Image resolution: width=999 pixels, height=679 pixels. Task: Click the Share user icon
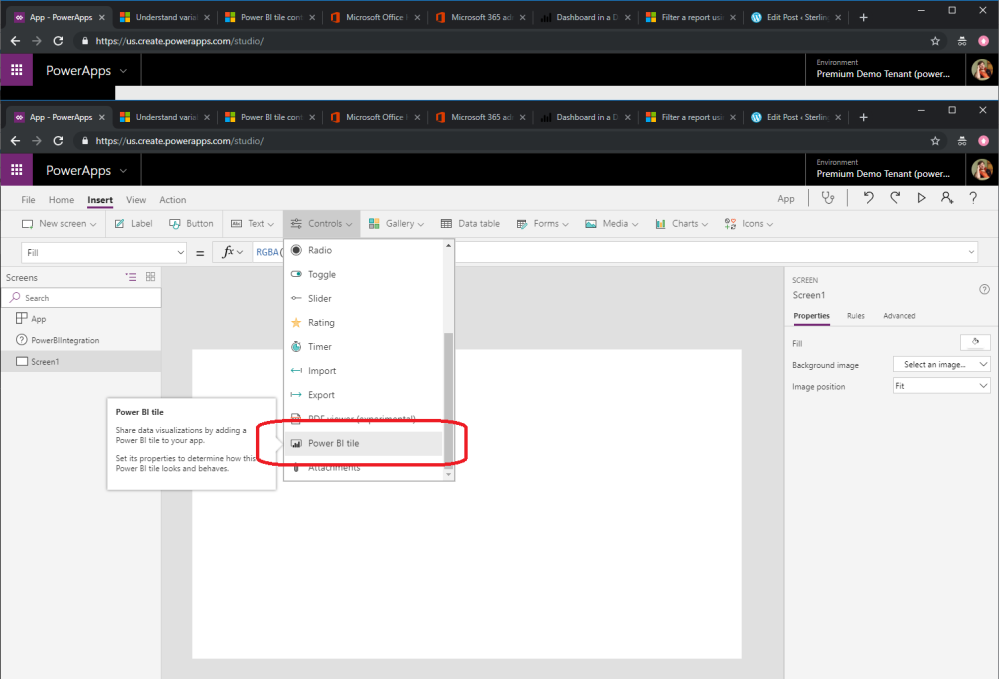[946, 198]
